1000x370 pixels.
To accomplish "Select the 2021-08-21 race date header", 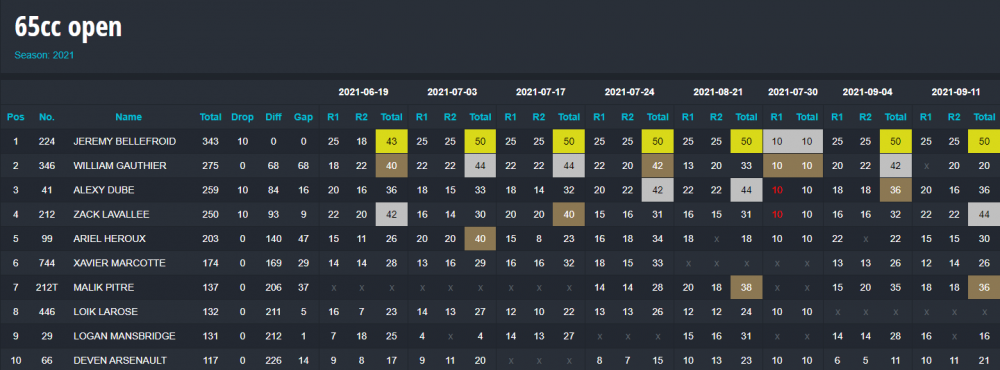I will 718,92.
